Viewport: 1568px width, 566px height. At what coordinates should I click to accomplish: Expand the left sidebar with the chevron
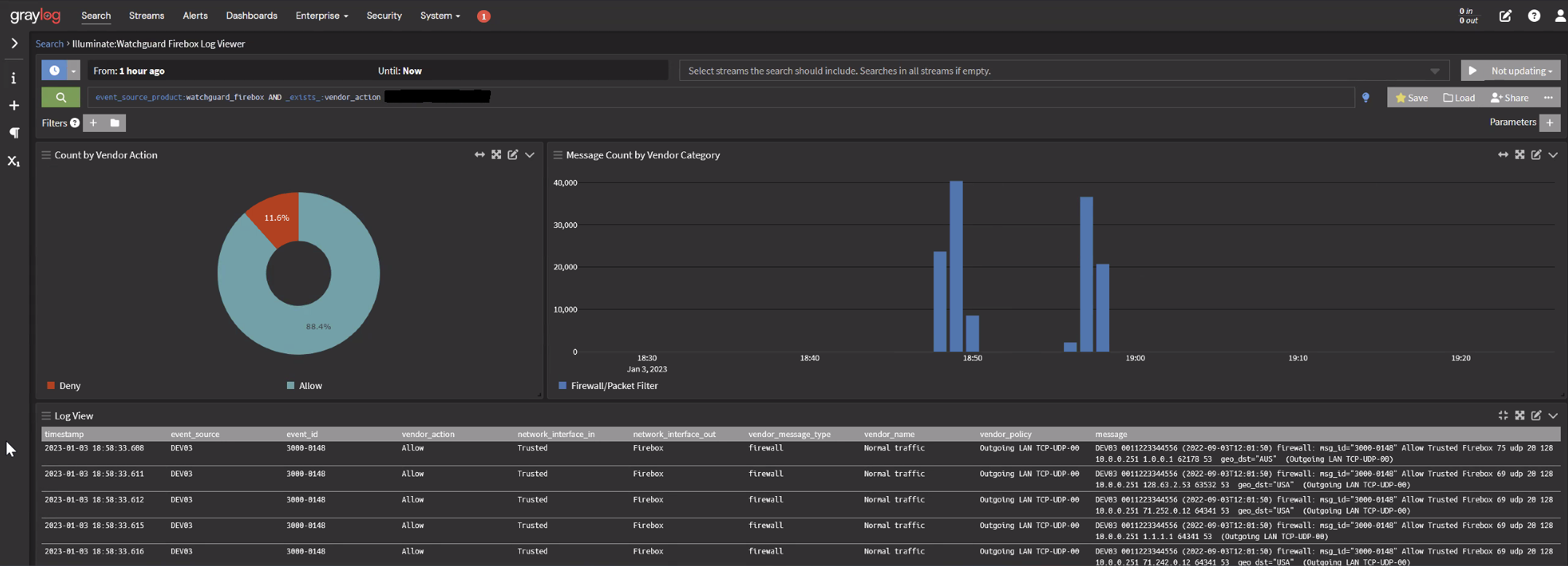point(14,44)
